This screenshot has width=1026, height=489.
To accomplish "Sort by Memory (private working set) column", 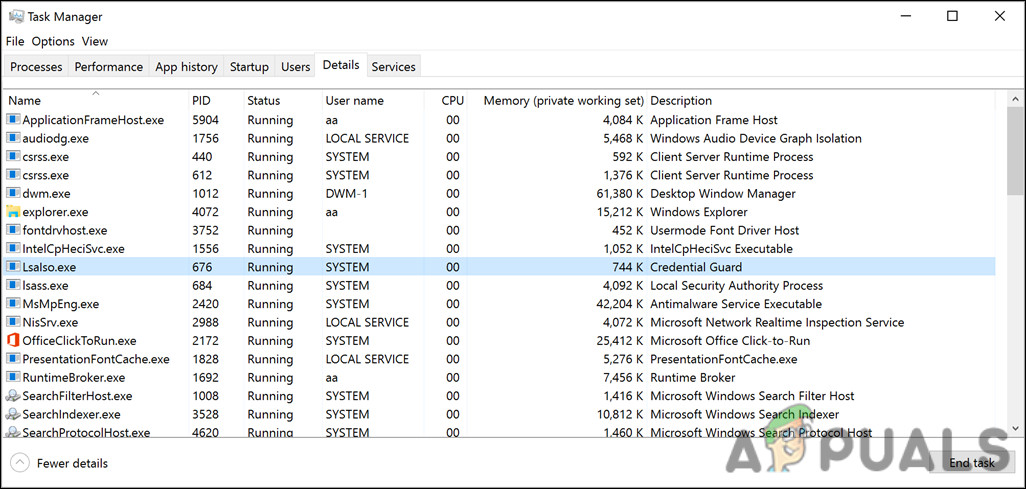I will coord(563,101).
